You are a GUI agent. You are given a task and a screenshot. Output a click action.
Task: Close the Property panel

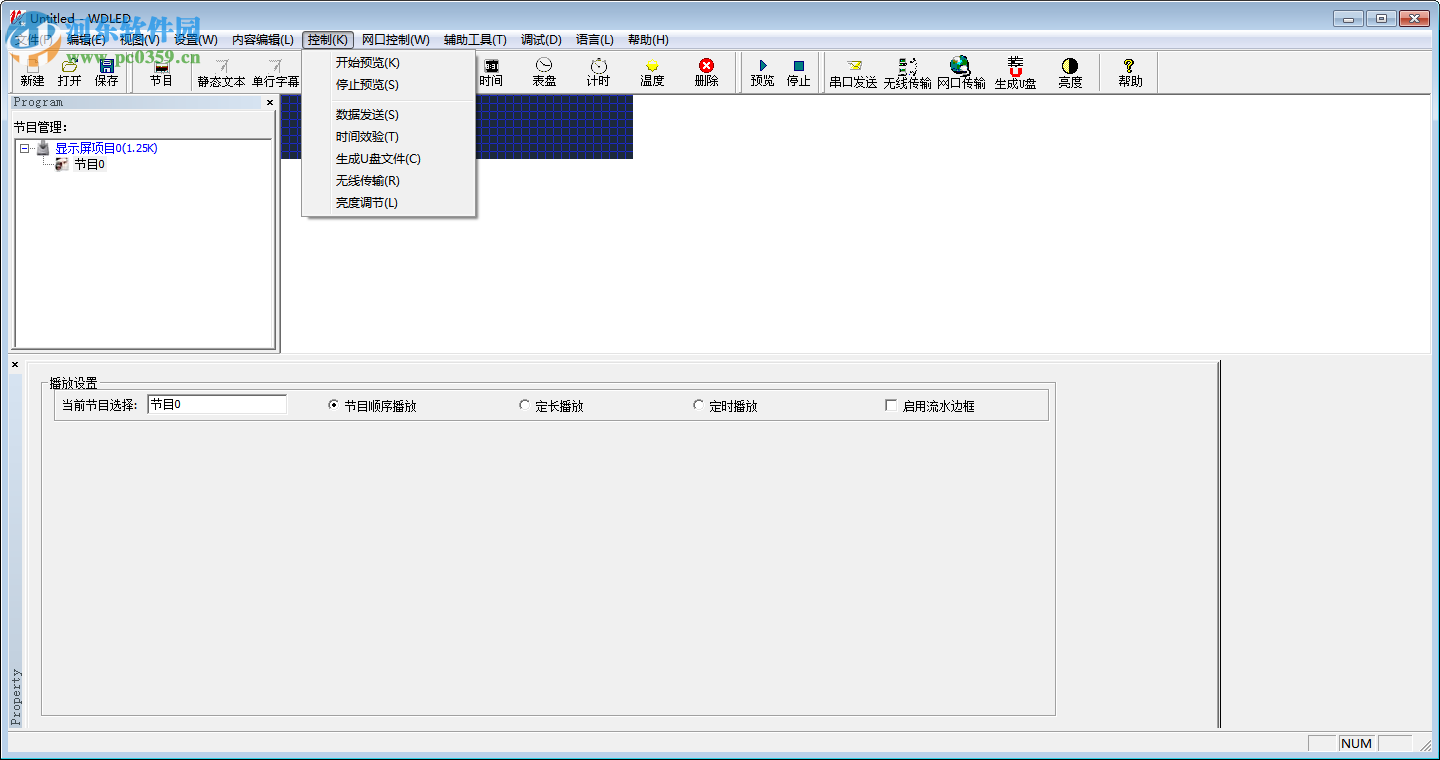15,365
